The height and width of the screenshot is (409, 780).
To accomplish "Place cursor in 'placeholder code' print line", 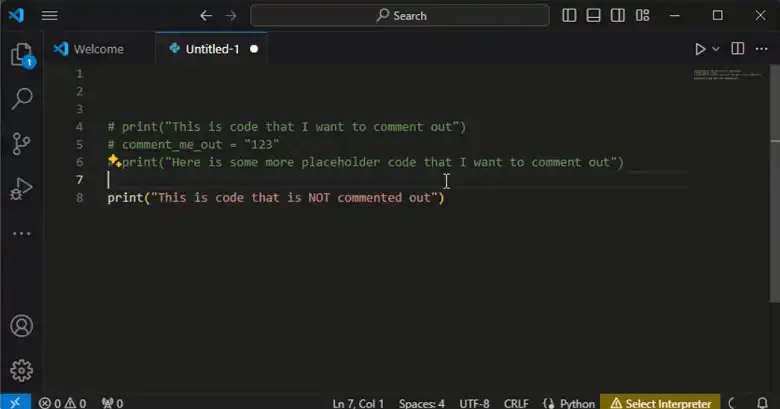I will click(x=366, y=162).
